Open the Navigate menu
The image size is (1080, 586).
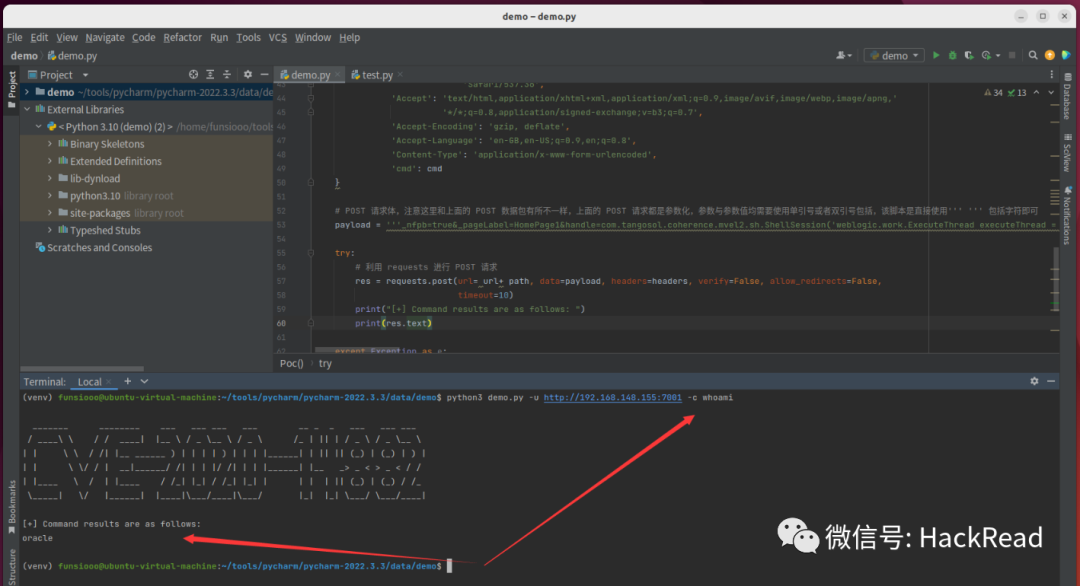coord(105,37)
